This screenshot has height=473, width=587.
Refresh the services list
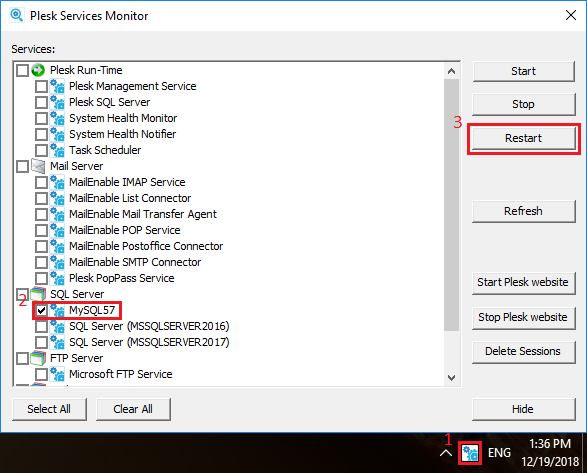pyautogui.click(x=523, y=211)
